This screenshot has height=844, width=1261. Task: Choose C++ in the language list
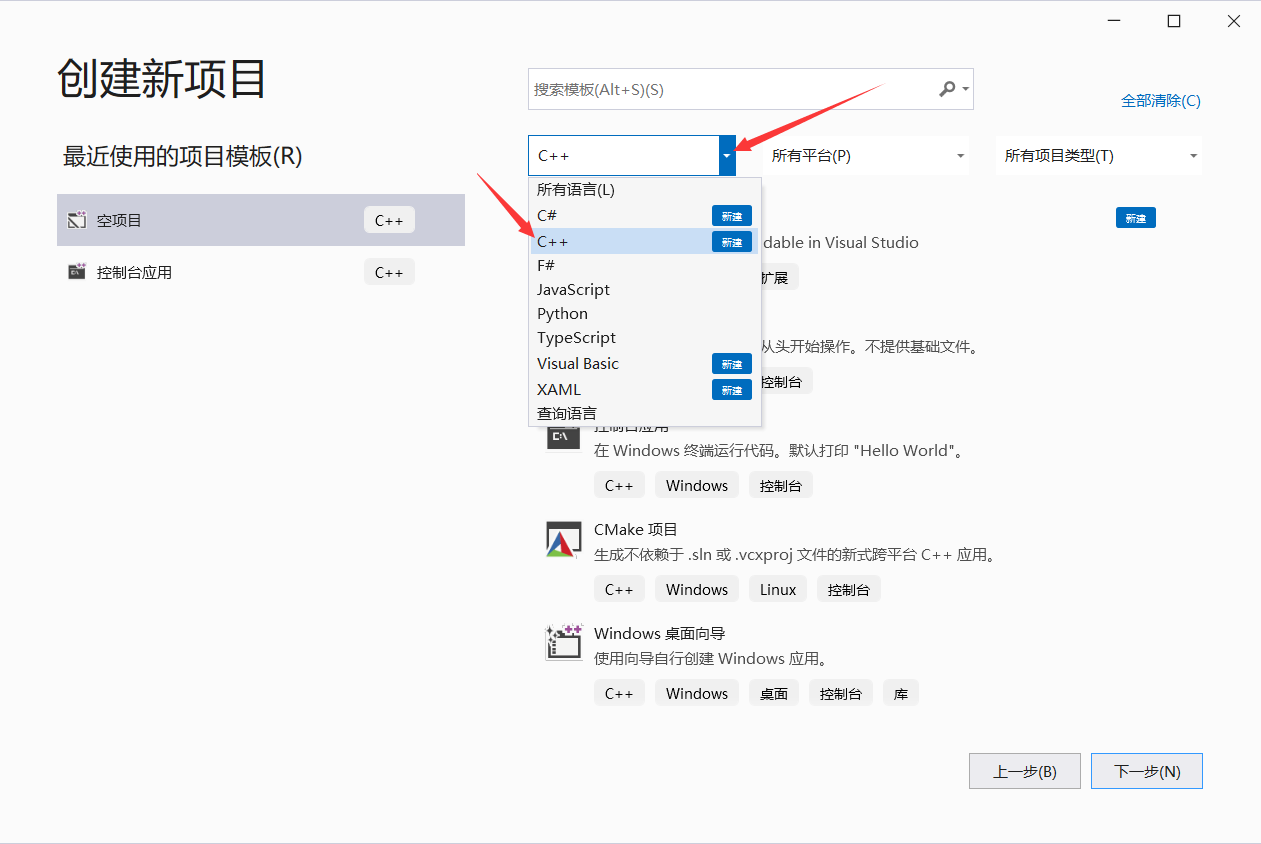645,241
